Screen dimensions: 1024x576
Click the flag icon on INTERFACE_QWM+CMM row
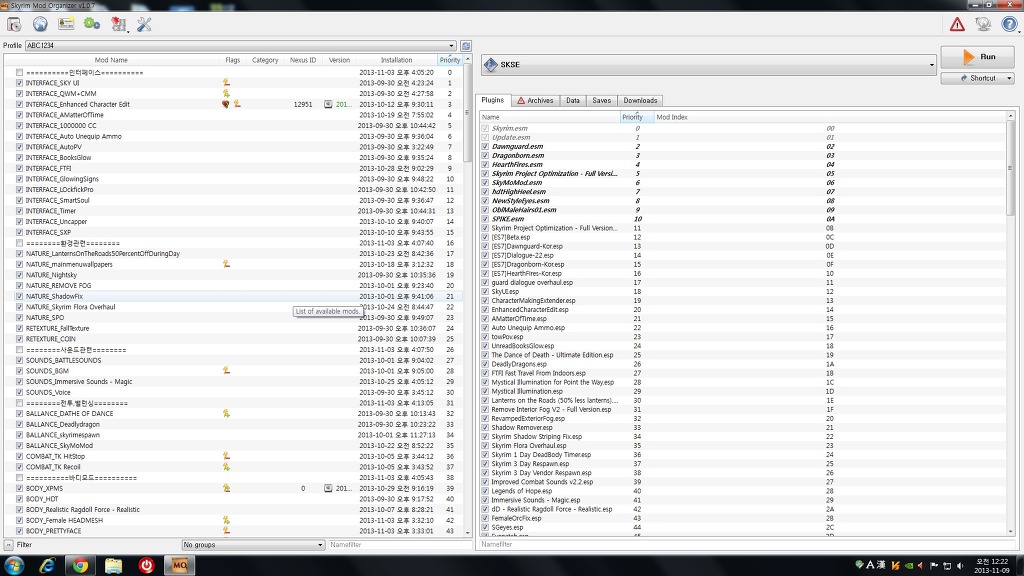coord(226,93)
